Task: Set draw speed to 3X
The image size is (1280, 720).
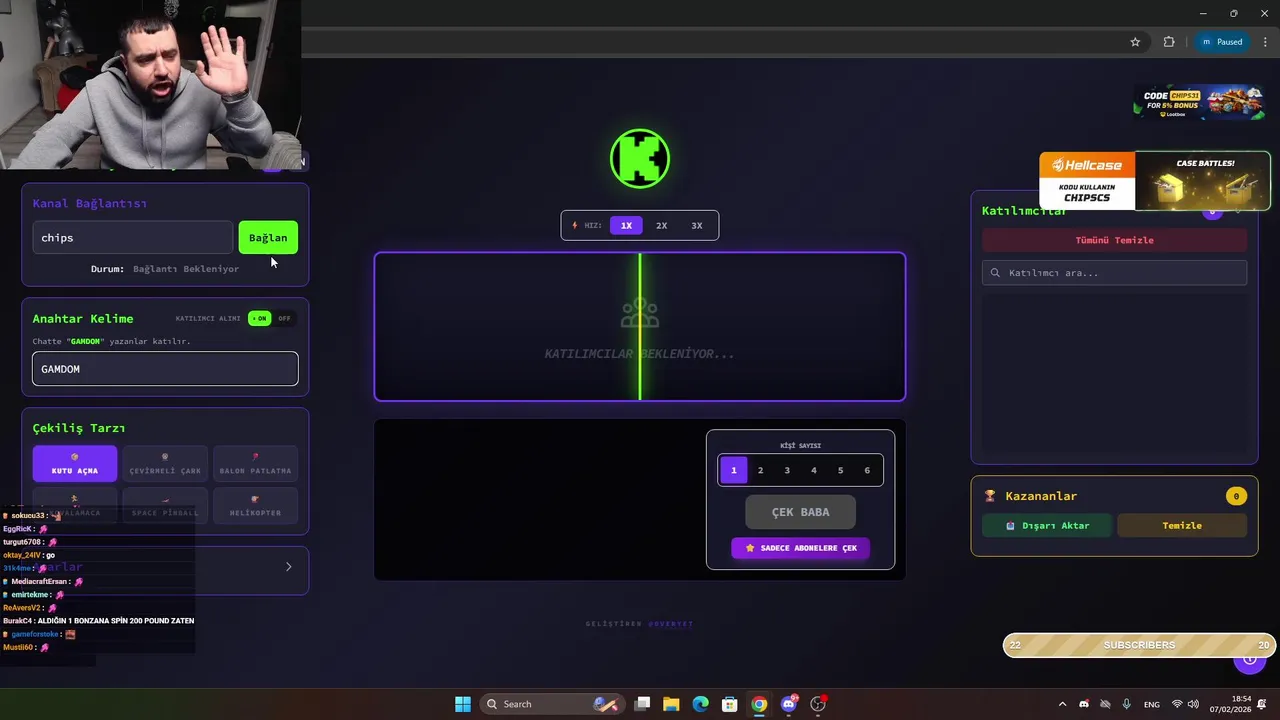Action: tap(697, 226)
